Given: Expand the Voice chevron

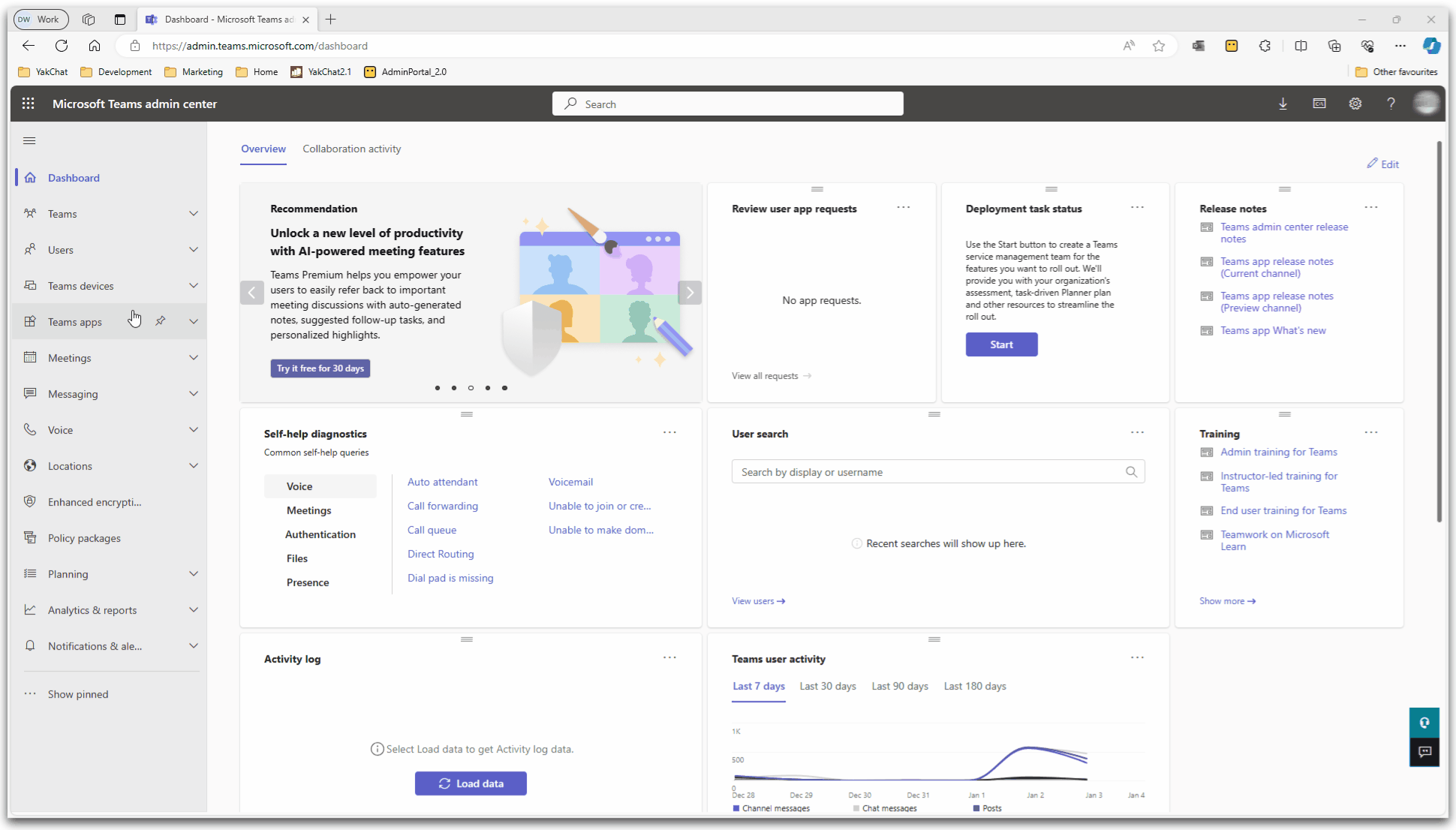Looking at the screenshot, I should (194, 429).
